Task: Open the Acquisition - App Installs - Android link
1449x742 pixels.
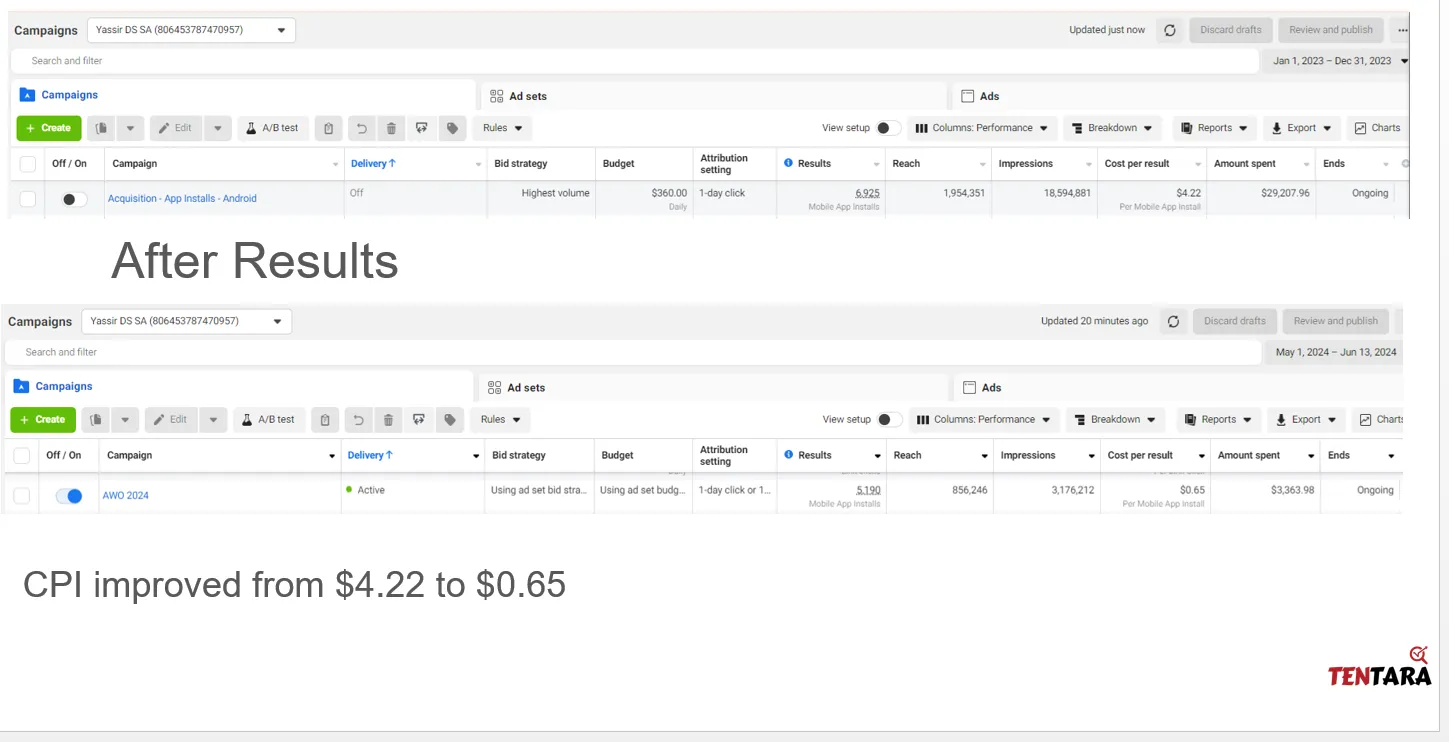Action: pos(182,199)
